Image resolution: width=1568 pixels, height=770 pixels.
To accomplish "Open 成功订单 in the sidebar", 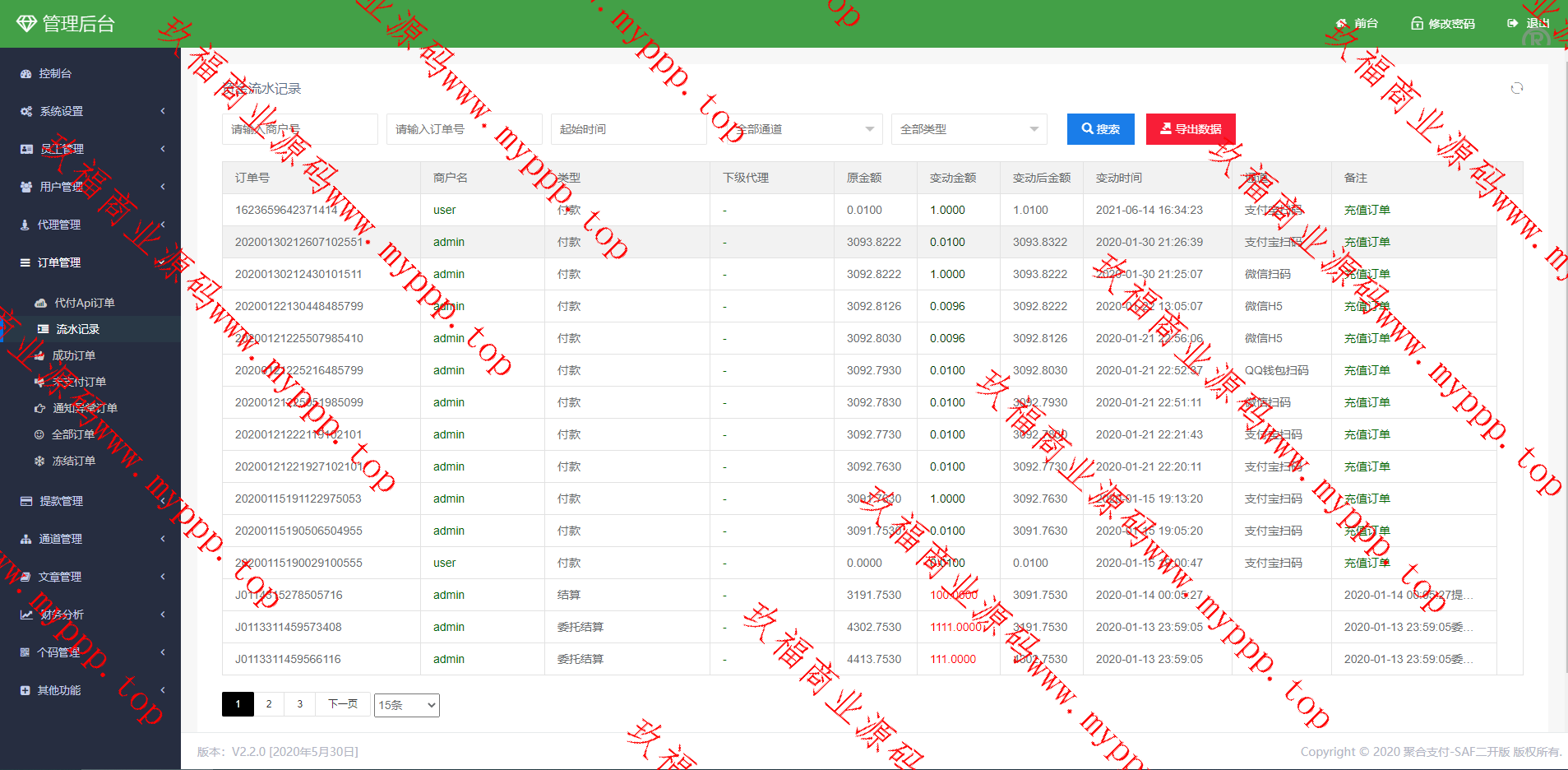I will [x=74, y=355].
